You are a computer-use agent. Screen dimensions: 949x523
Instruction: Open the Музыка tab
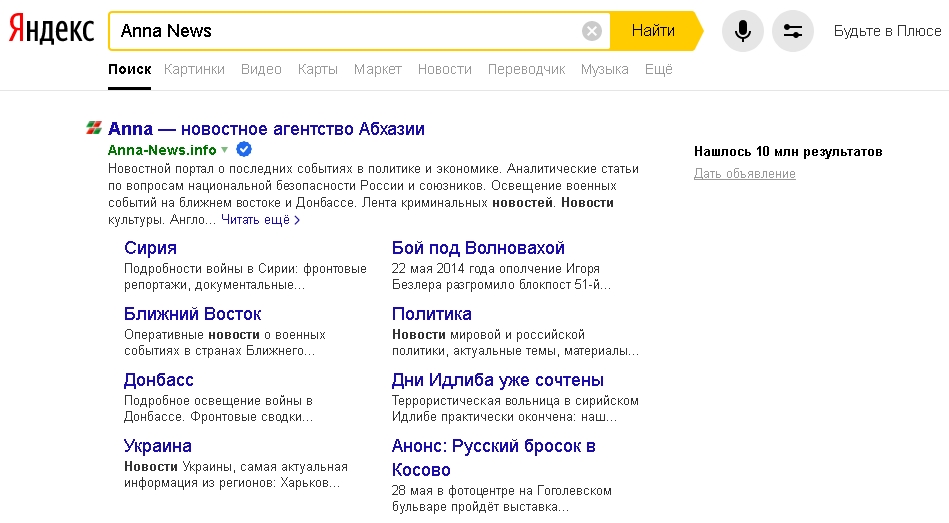point(605,70)
